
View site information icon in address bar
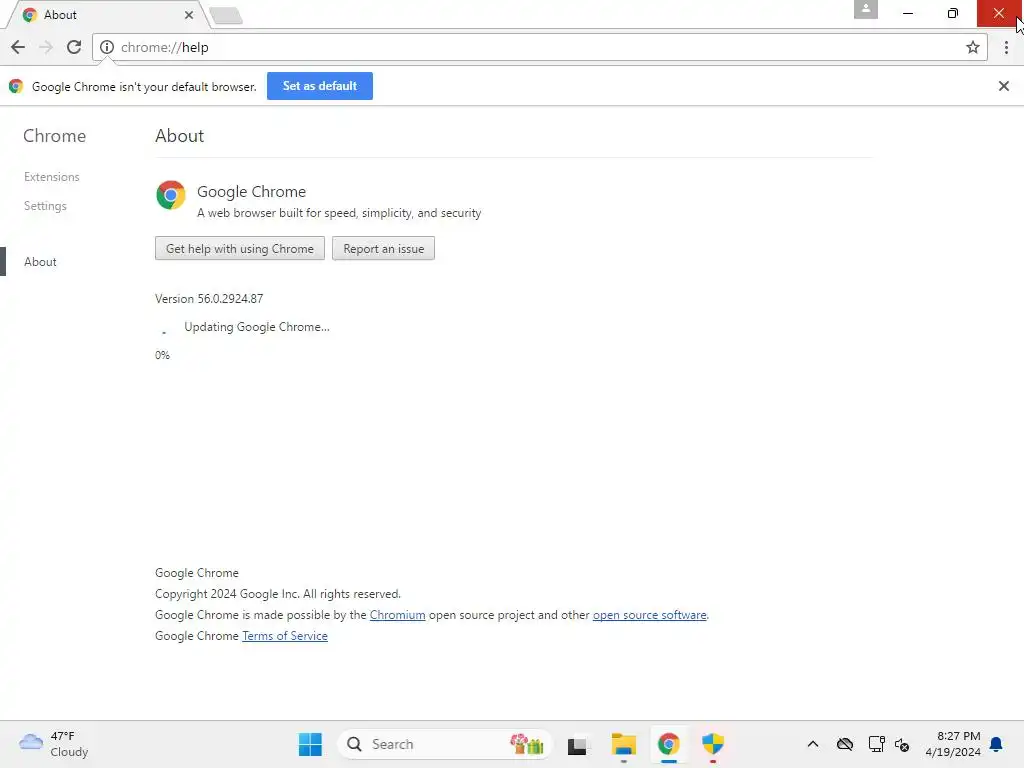pos(107,47)
